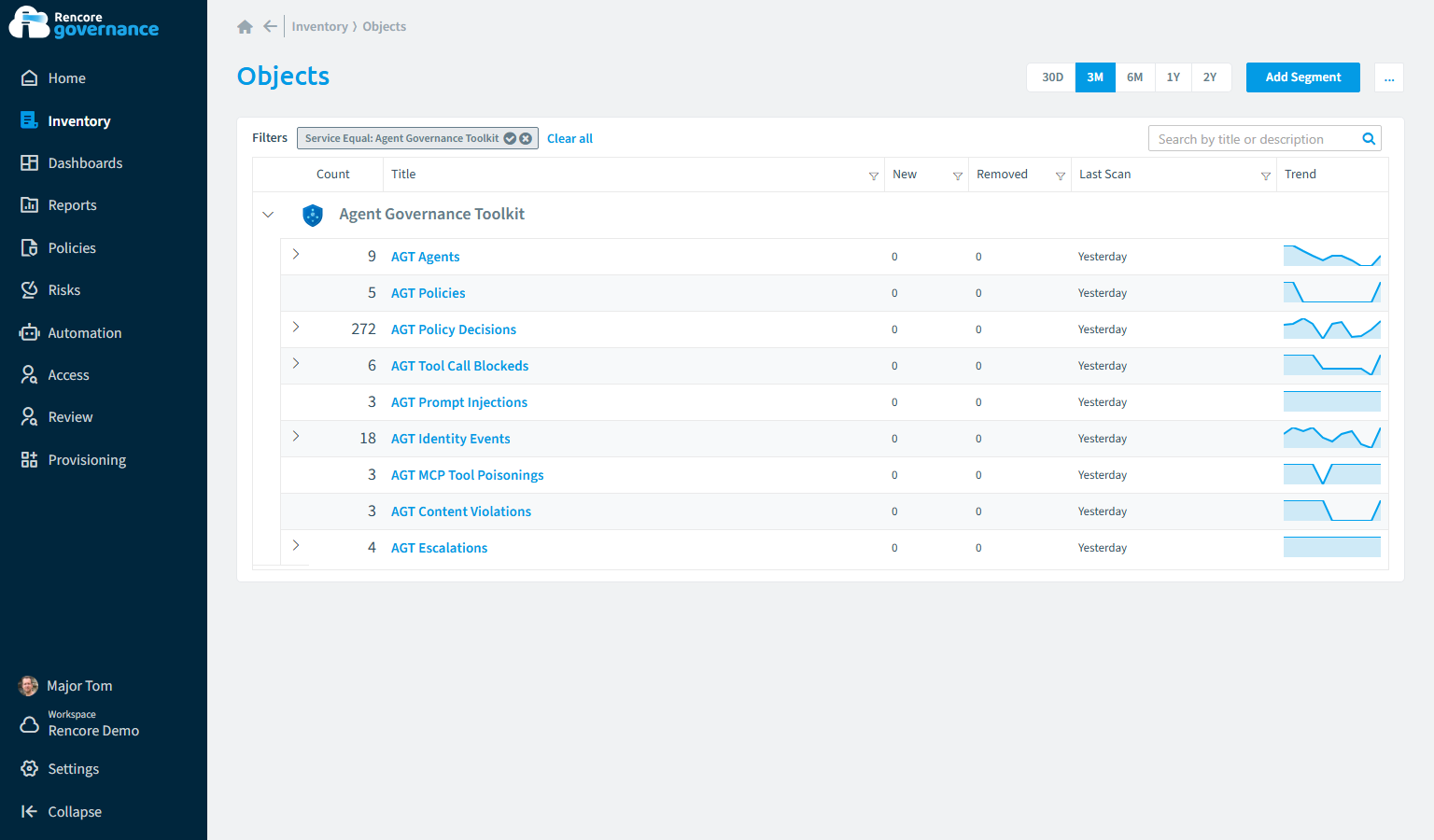Expand the AGT Agents row
The image size is (1434, 840).
[x=296, y=254]
